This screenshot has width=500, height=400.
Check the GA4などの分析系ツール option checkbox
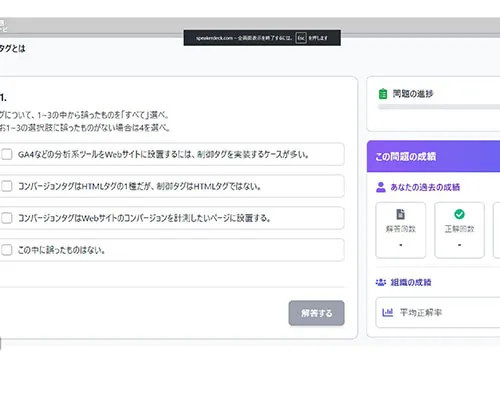coord(6,154)
